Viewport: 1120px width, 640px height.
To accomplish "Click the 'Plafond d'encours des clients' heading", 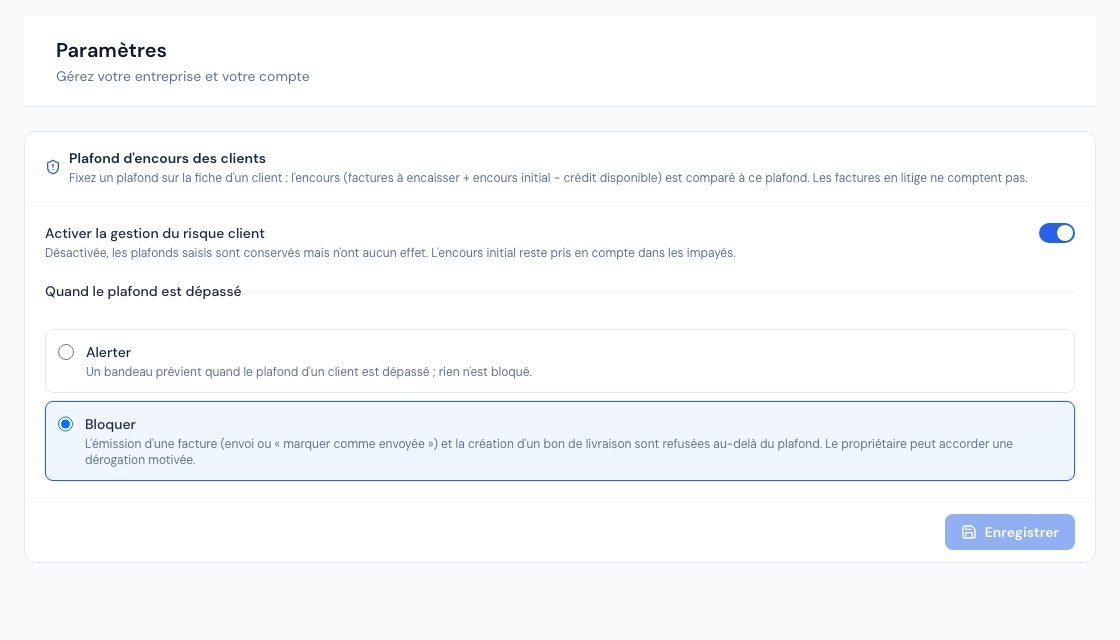I will 167,158.
